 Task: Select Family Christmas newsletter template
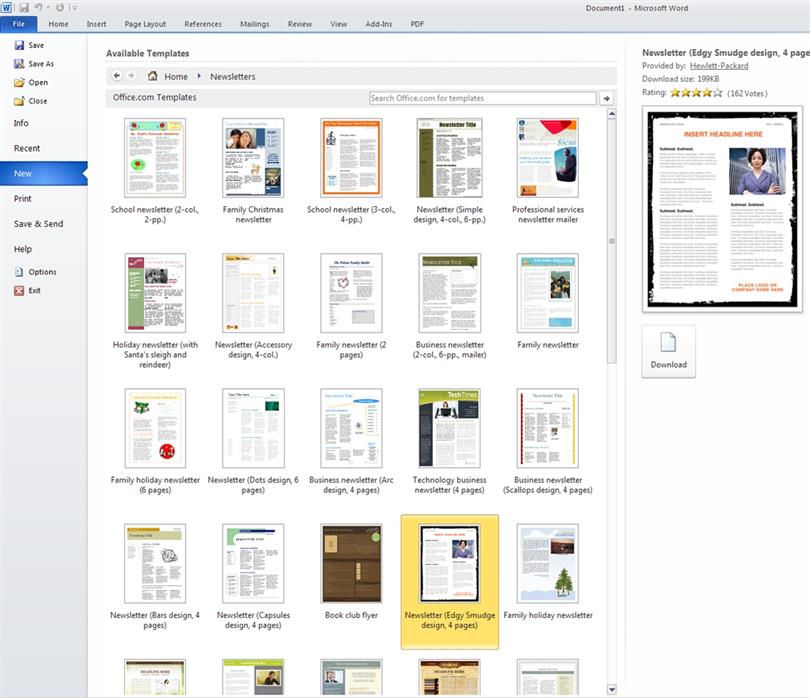pos(253,171)
